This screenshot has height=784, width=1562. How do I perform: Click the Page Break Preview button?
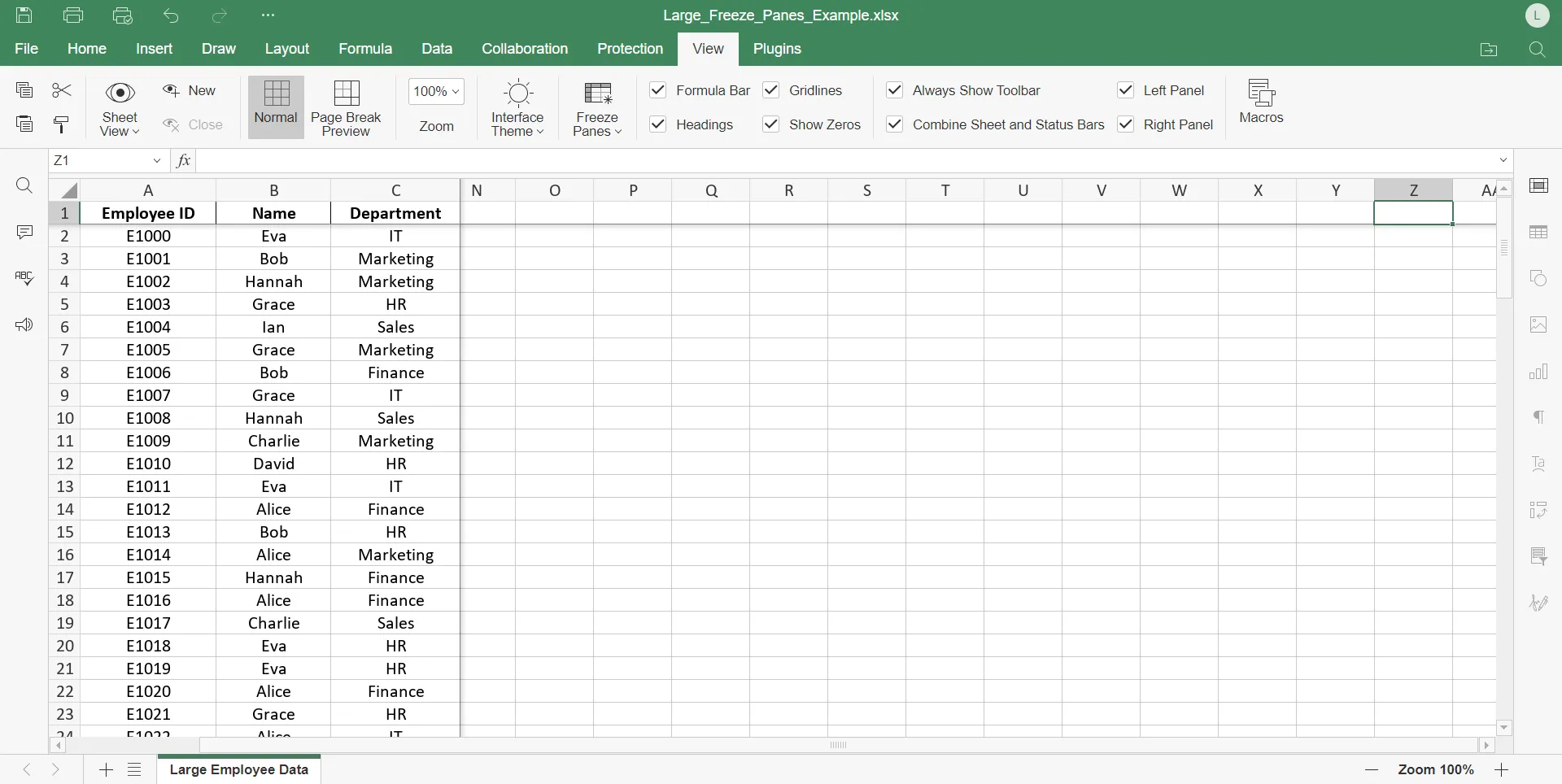tap(347, 107)
